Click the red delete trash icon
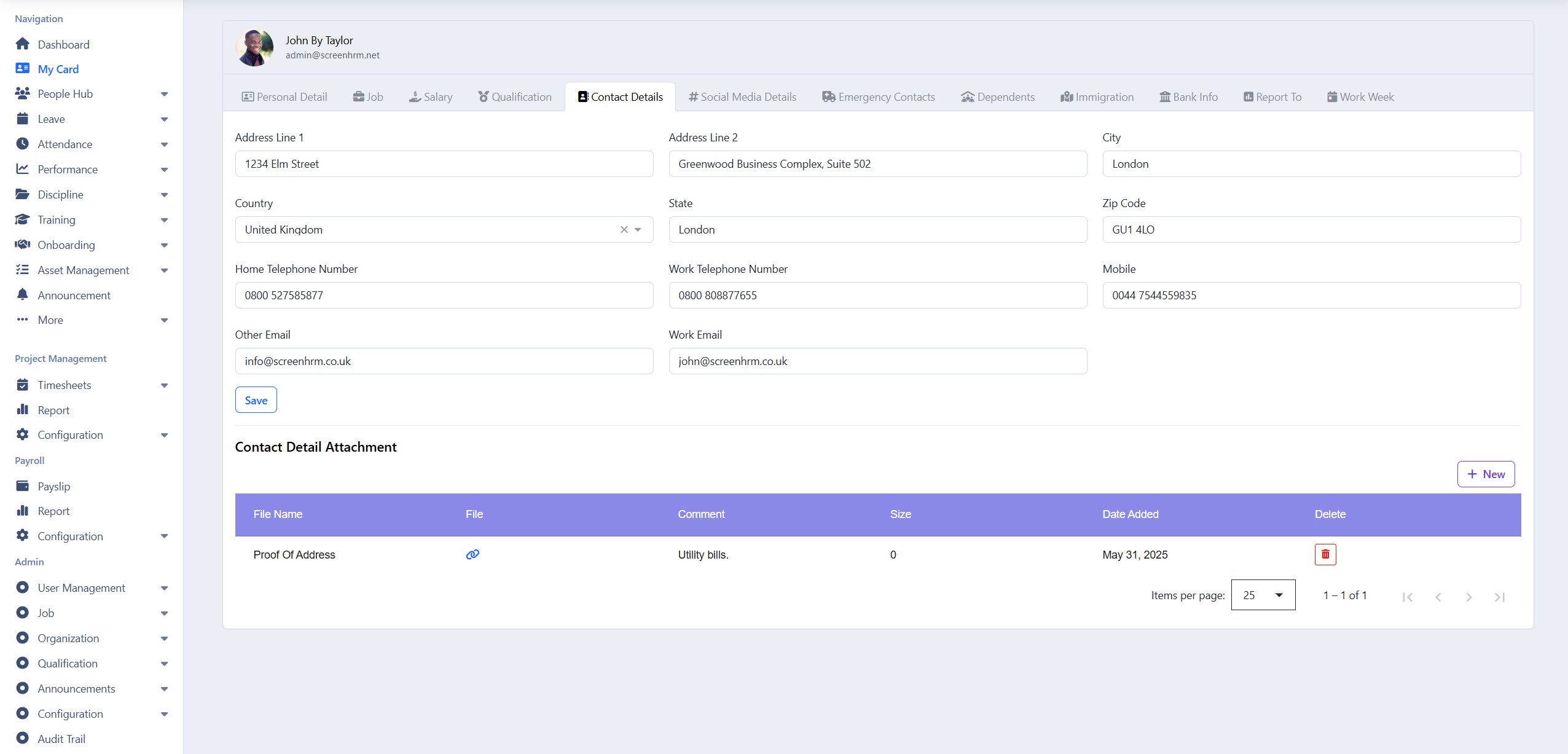This screenshot has height=754, width=1568. click(x=1325, y=554)
